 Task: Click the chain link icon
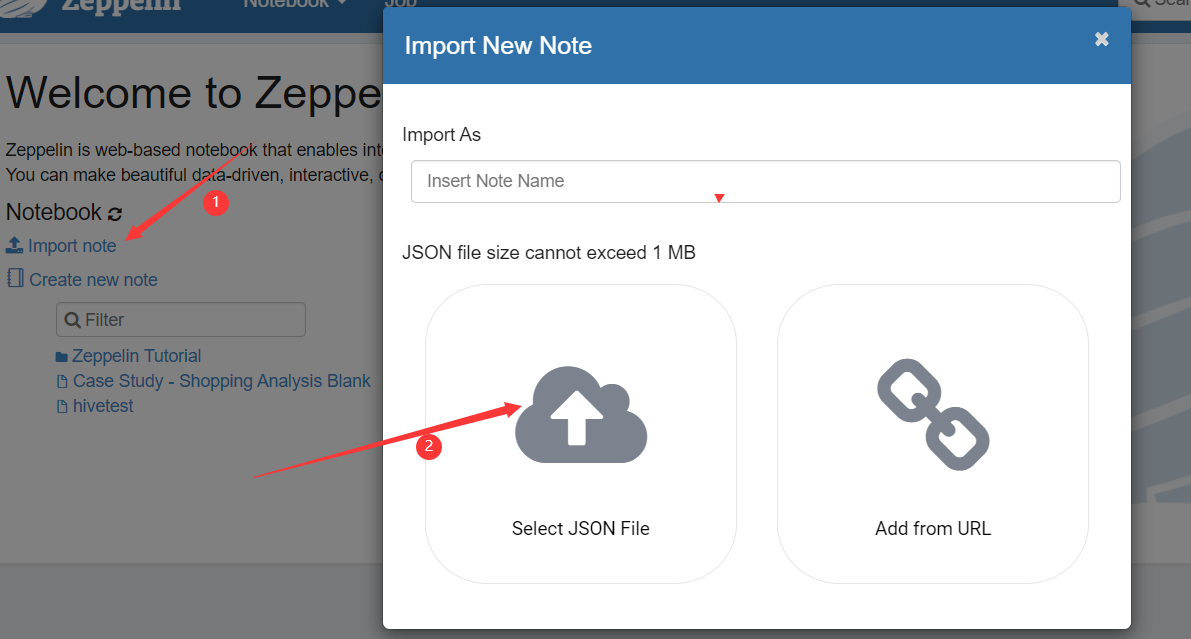pyautogui.click(x=934, y=415)
